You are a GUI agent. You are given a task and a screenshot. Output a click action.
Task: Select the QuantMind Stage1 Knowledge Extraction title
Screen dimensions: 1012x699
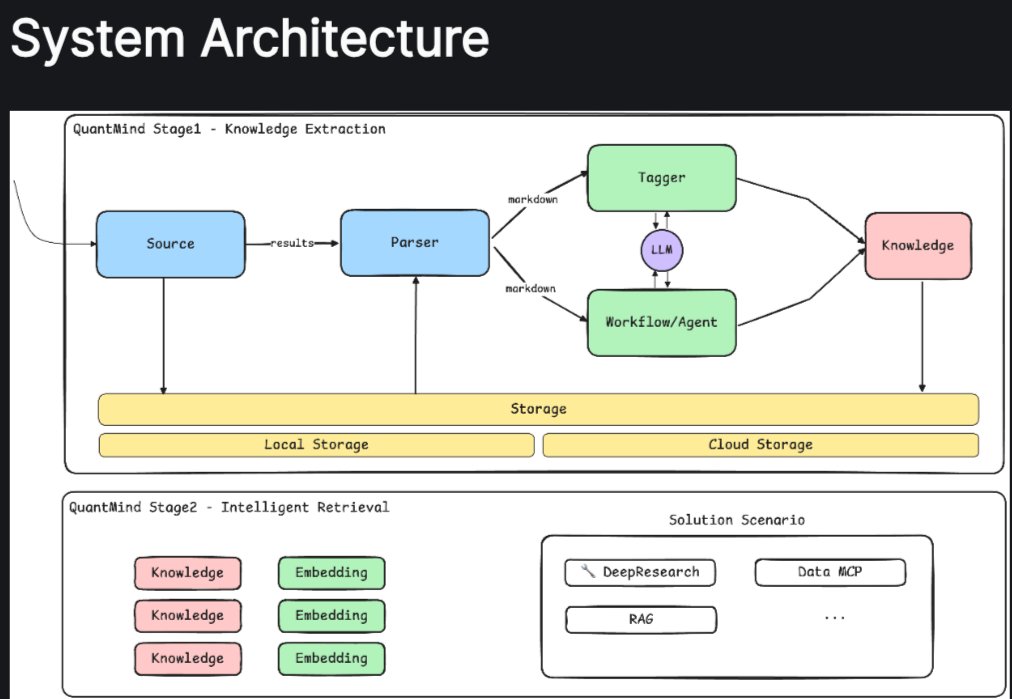(229, 129)
